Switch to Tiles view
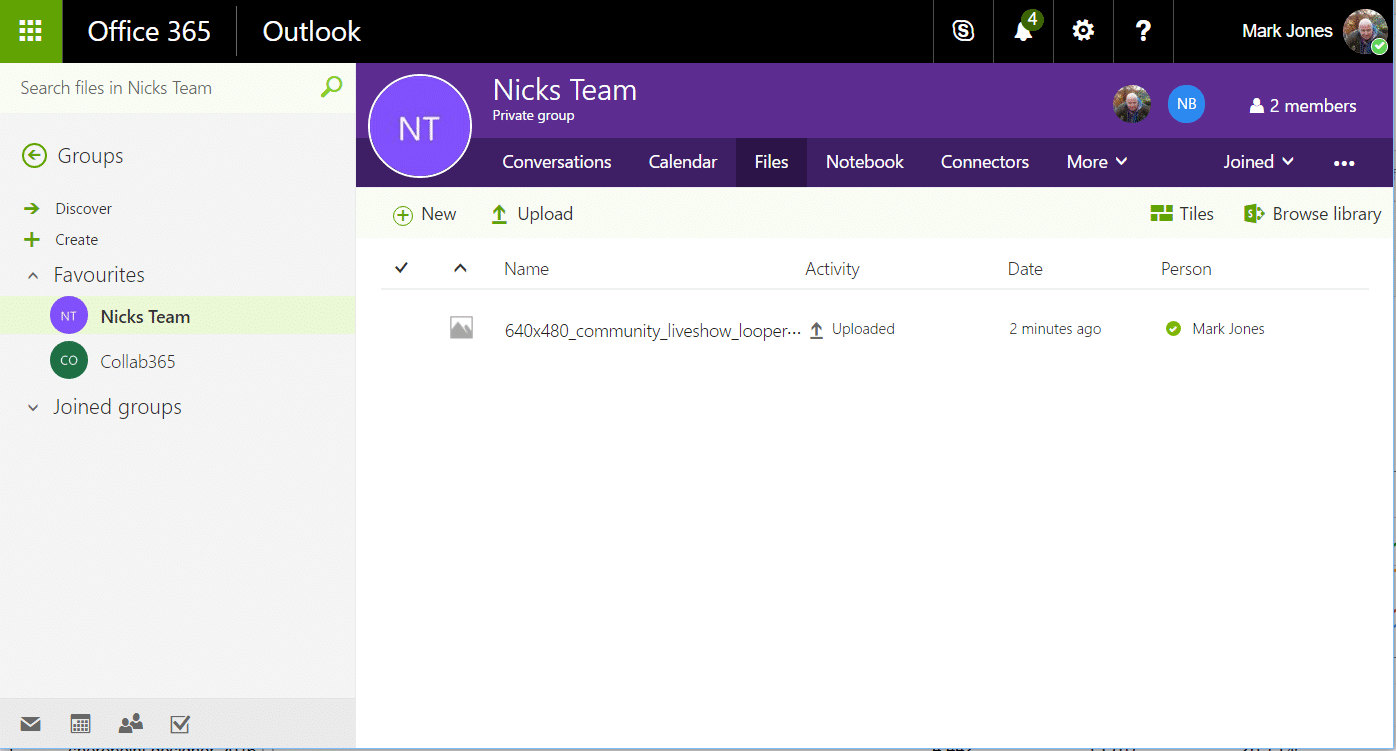This screenshot has width=1396, height=751. 1182,214
